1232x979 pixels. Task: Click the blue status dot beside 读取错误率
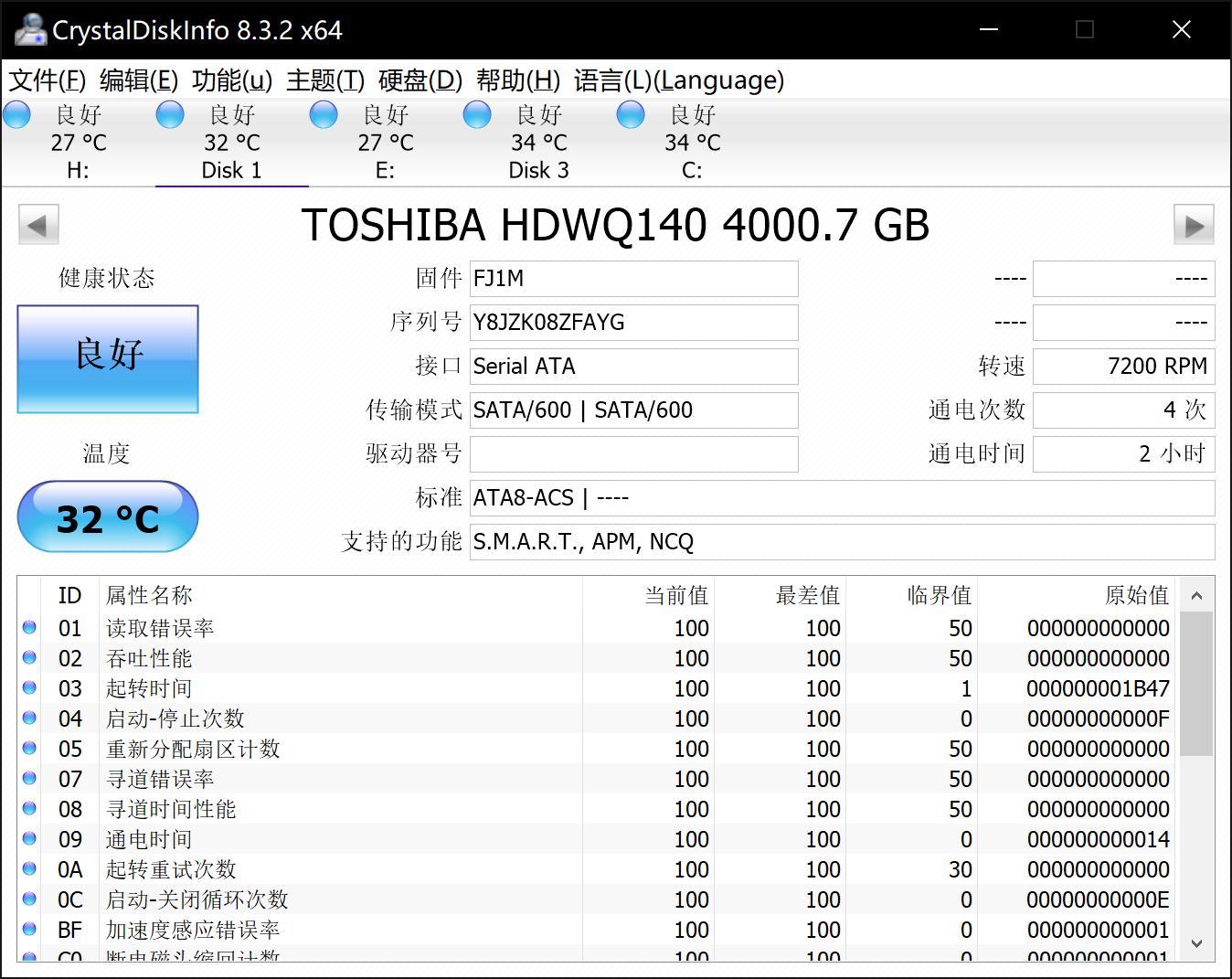[28, 627]
